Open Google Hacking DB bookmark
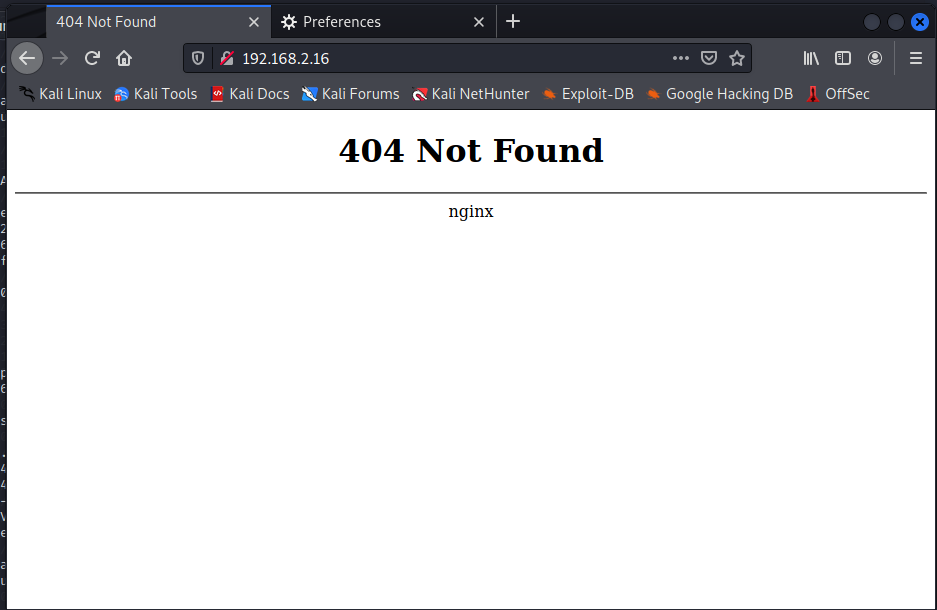 coord(719,94)
